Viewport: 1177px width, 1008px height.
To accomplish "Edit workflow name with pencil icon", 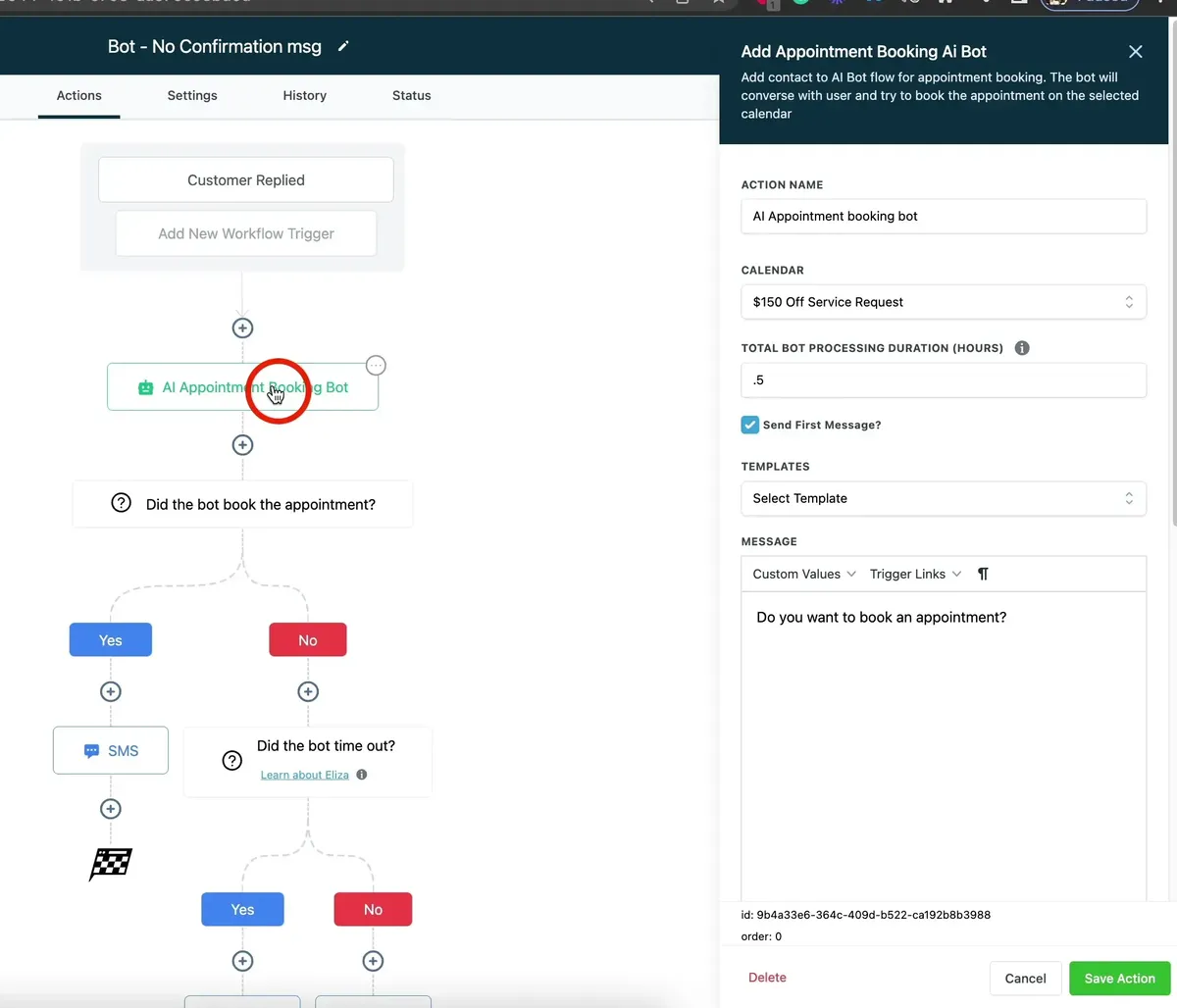I will 343,46.
